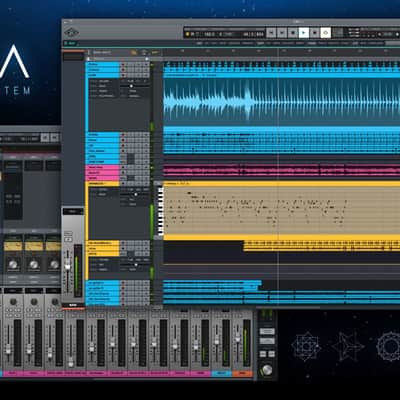Viewport: 400px width, 400px height.
Task: Click the tempo display in the transport
Action: [x=210, y=34]
